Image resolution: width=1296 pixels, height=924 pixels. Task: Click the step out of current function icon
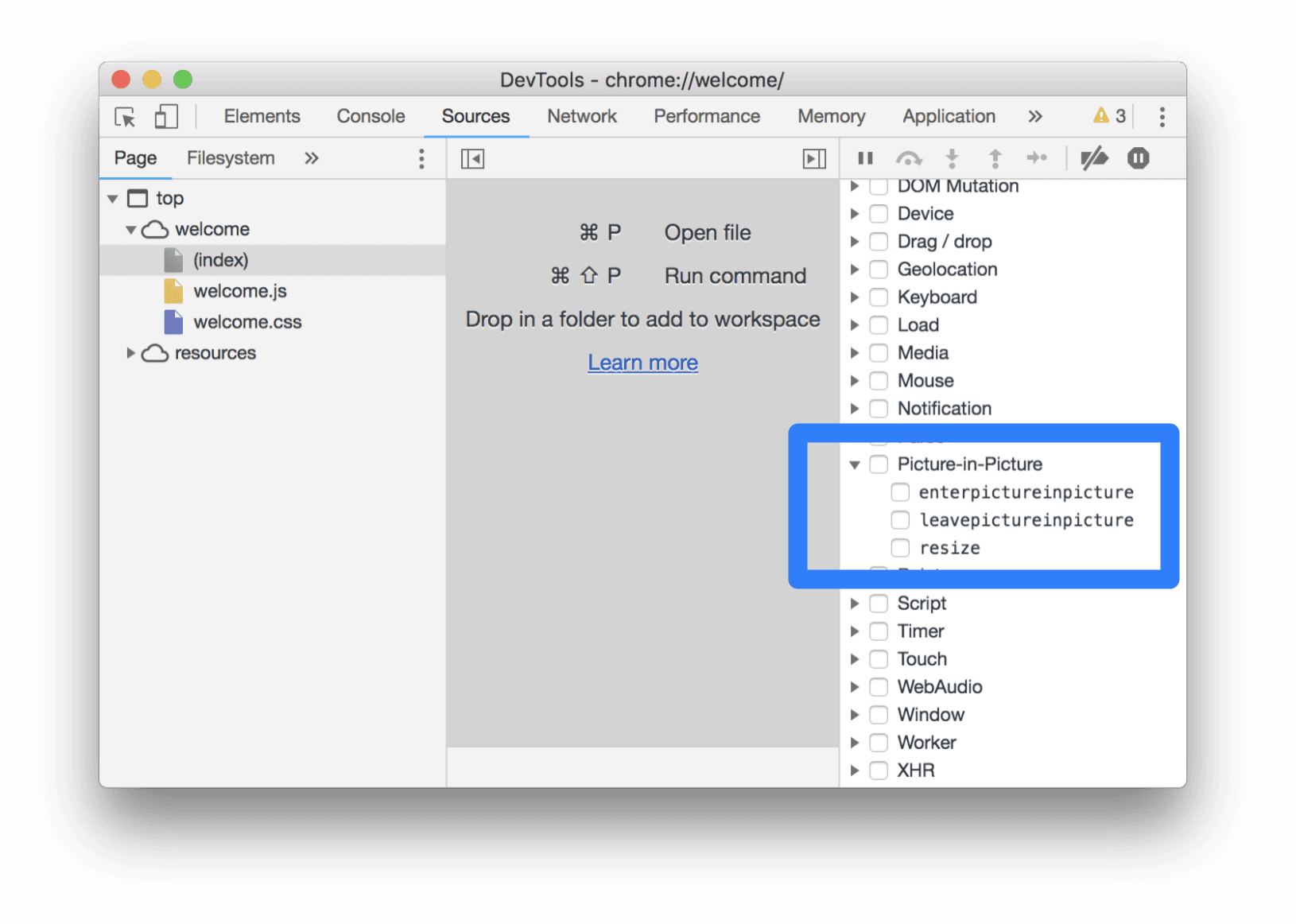[995, 158]
